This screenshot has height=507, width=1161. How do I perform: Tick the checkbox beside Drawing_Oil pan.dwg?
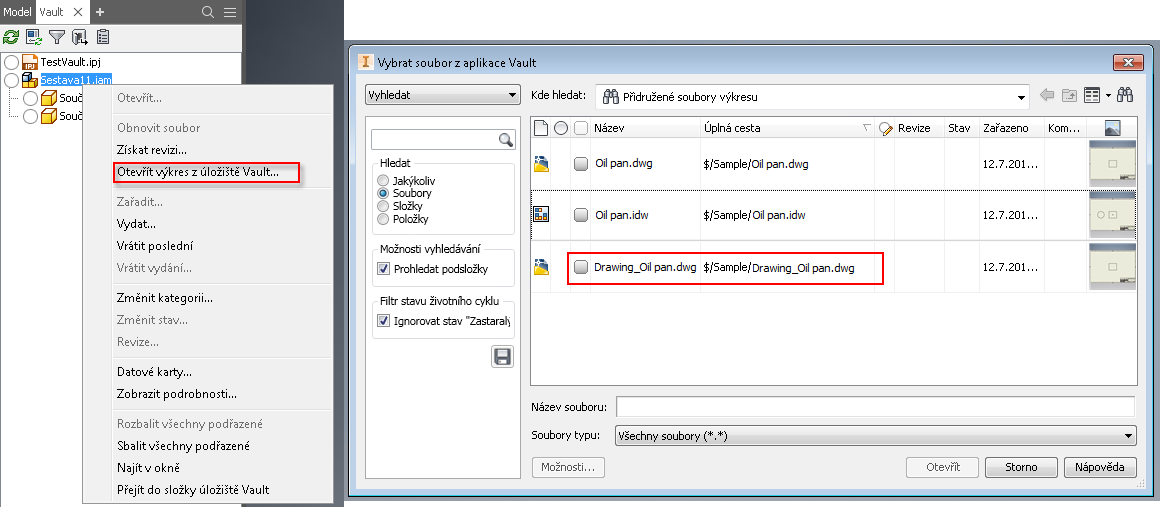[581, 267]
